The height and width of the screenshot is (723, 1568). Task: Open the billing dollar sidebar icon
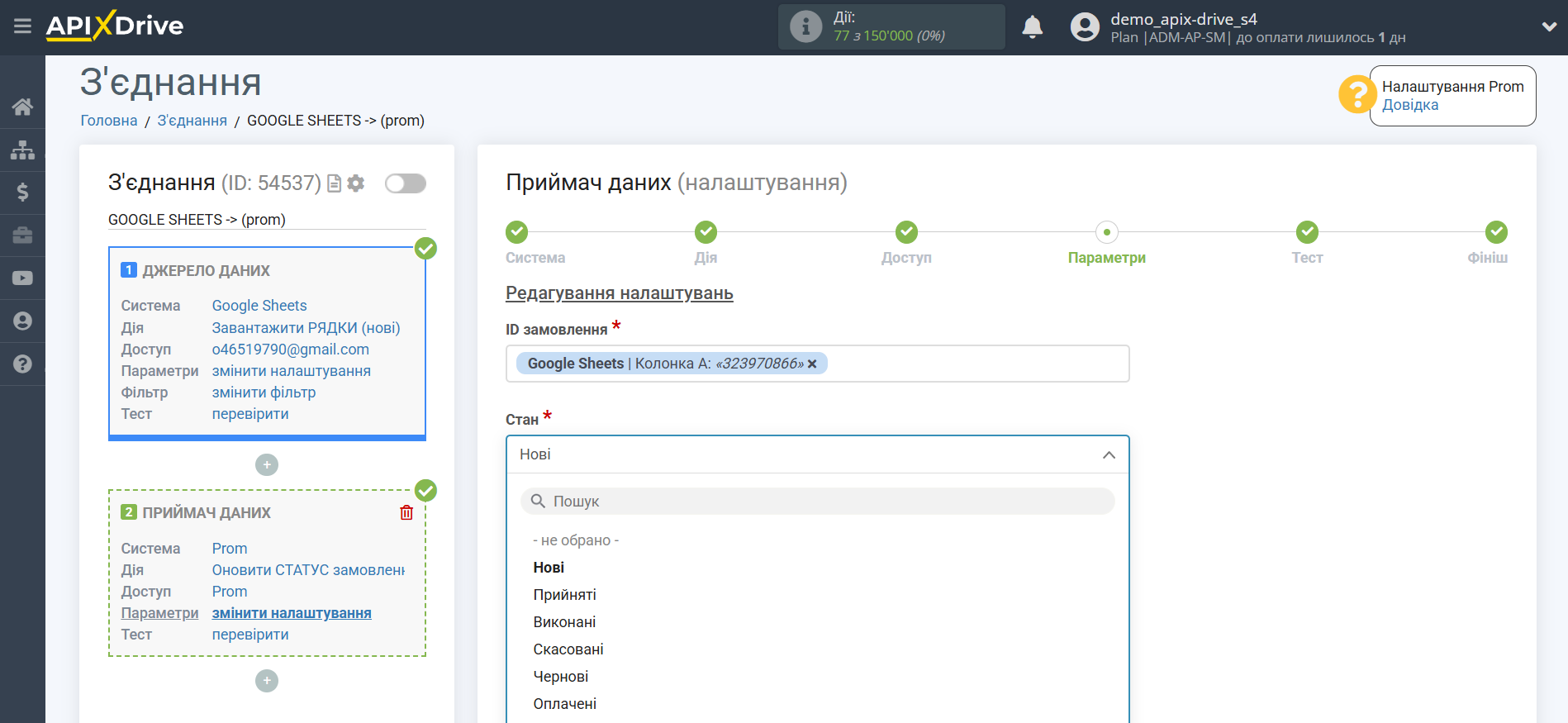point(22,193)
